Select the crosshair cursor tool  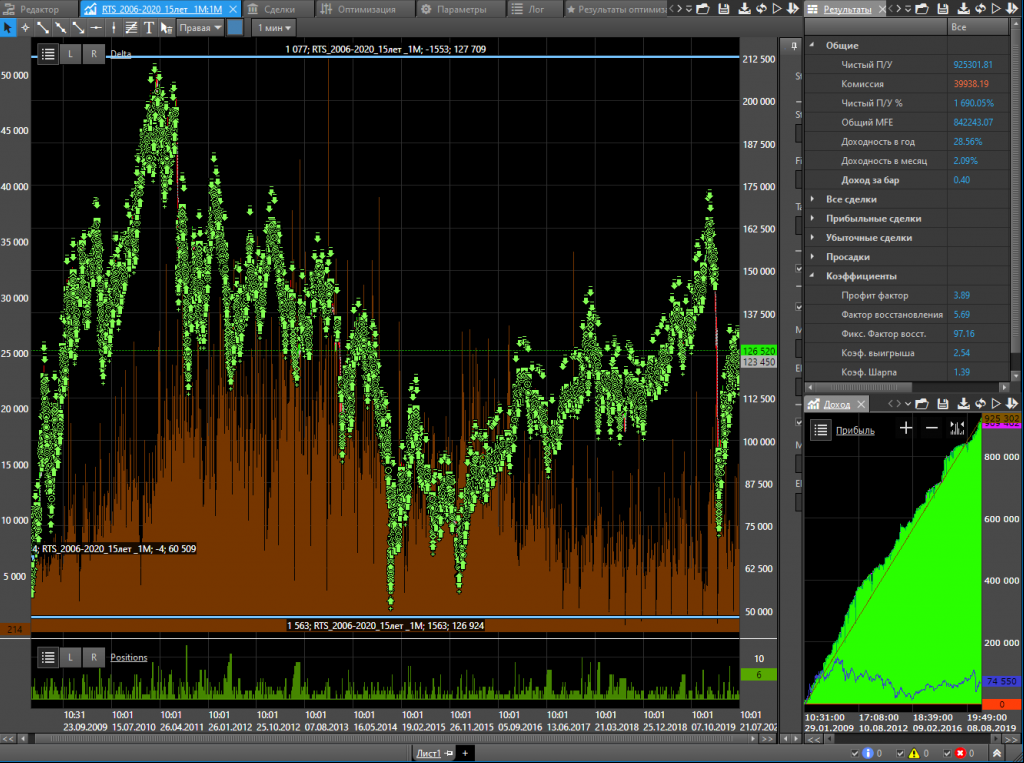pyautogui.click(x=25, y=27)
